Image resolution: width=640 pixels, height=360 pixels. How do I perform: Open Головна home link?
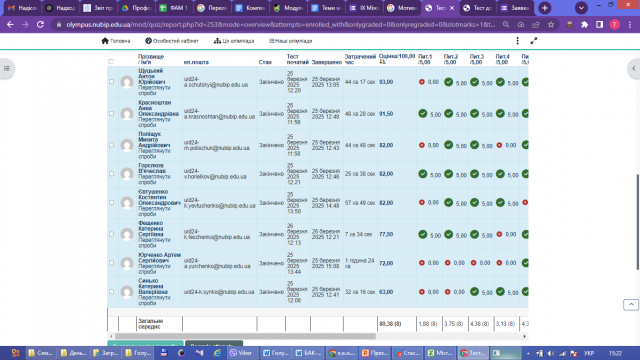pyautogui.click(x=116, y=41)
